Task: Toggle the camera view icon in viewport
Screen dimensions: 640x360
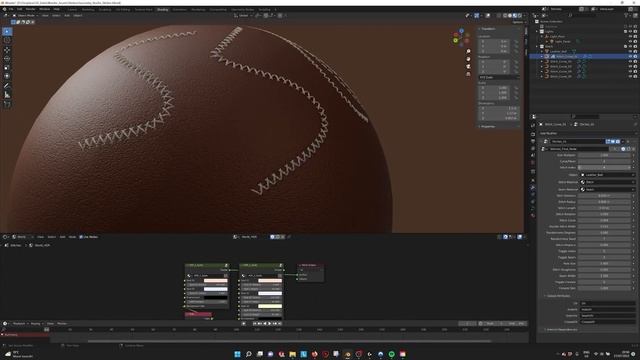Action: coord(468,67)
